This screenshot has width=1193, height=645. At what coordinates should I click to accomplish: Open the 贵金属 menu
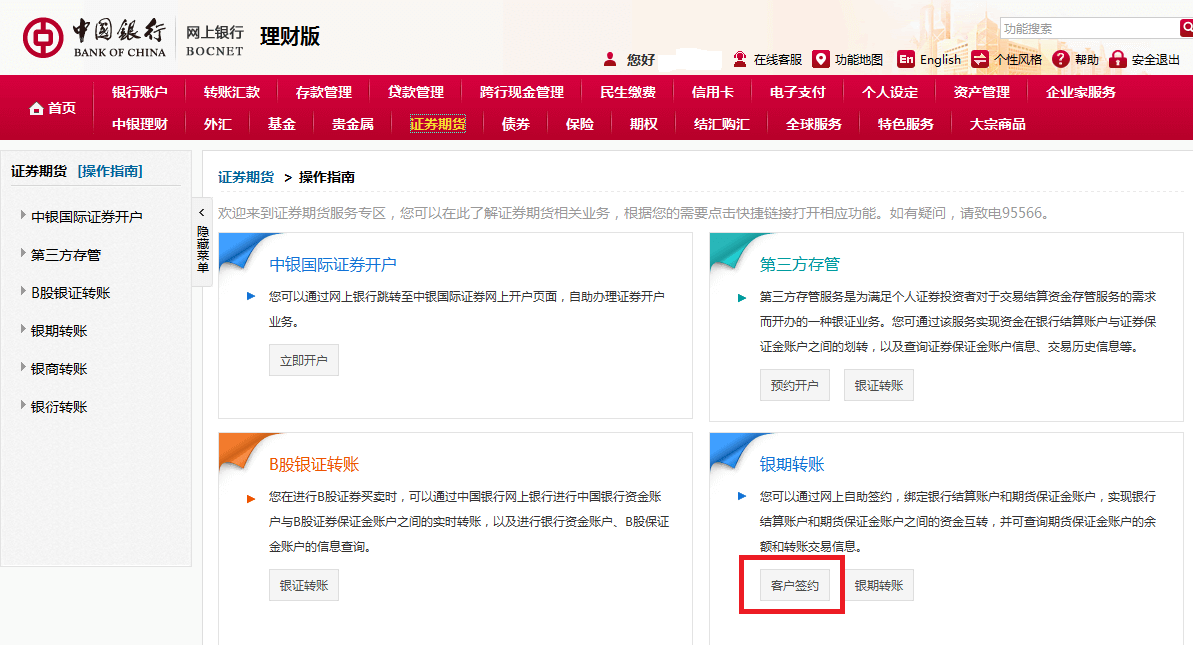(352, 124)
